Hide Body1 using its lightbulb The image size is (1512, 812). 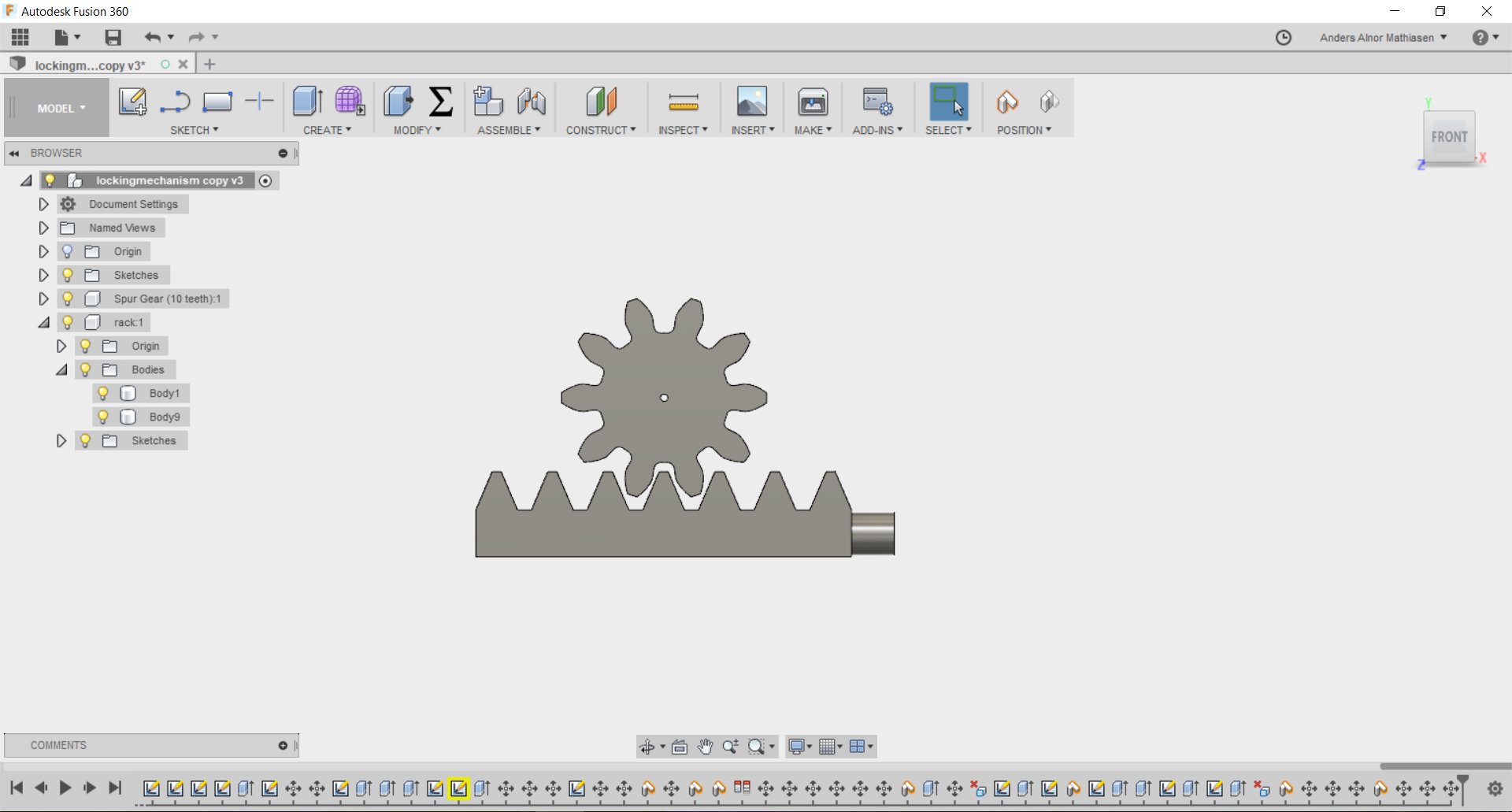(103, 393)
